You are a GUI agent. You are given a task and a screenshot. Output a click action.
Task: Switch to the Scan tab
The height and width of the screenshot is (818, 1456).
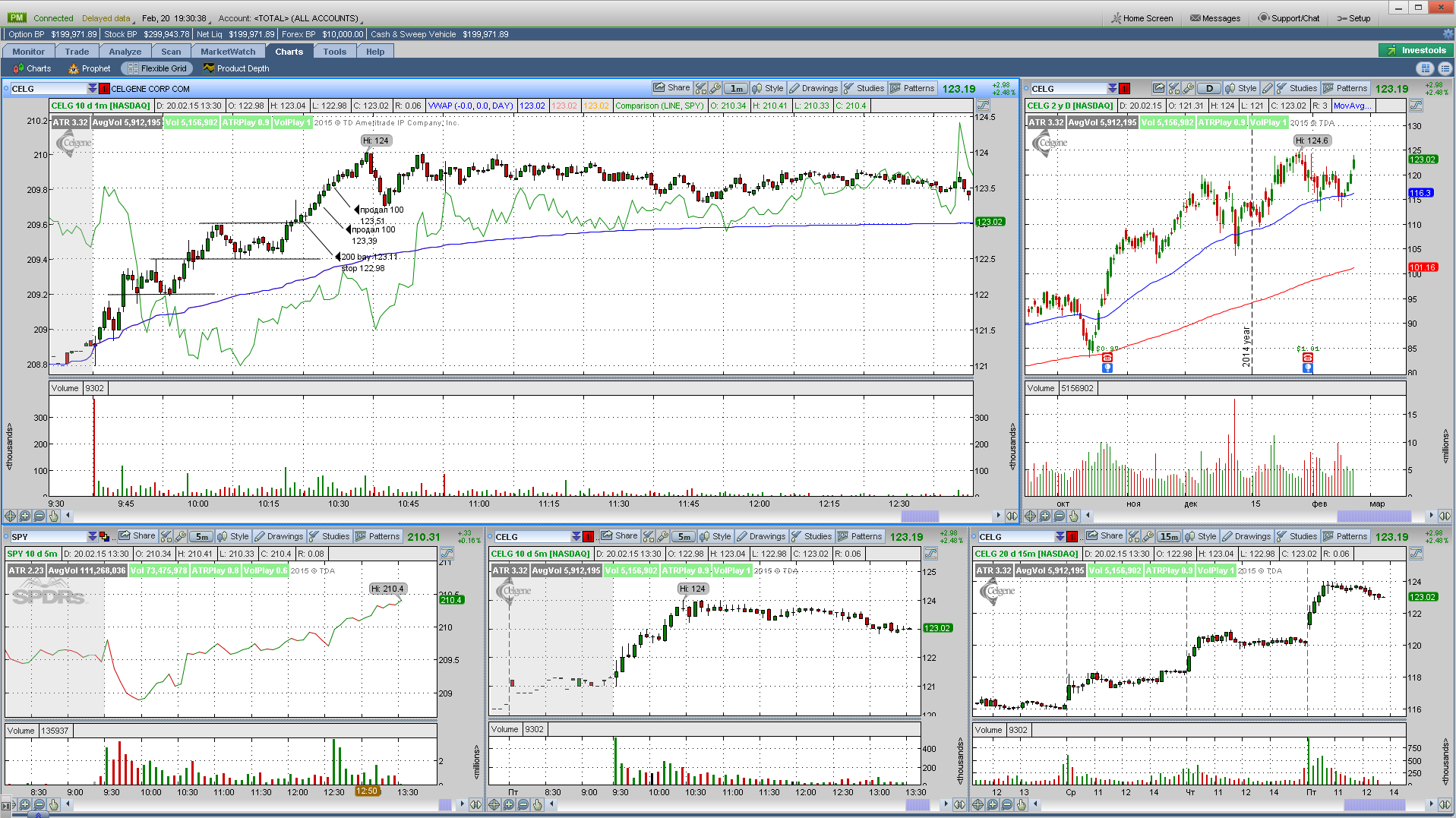(x=171, y=52)
